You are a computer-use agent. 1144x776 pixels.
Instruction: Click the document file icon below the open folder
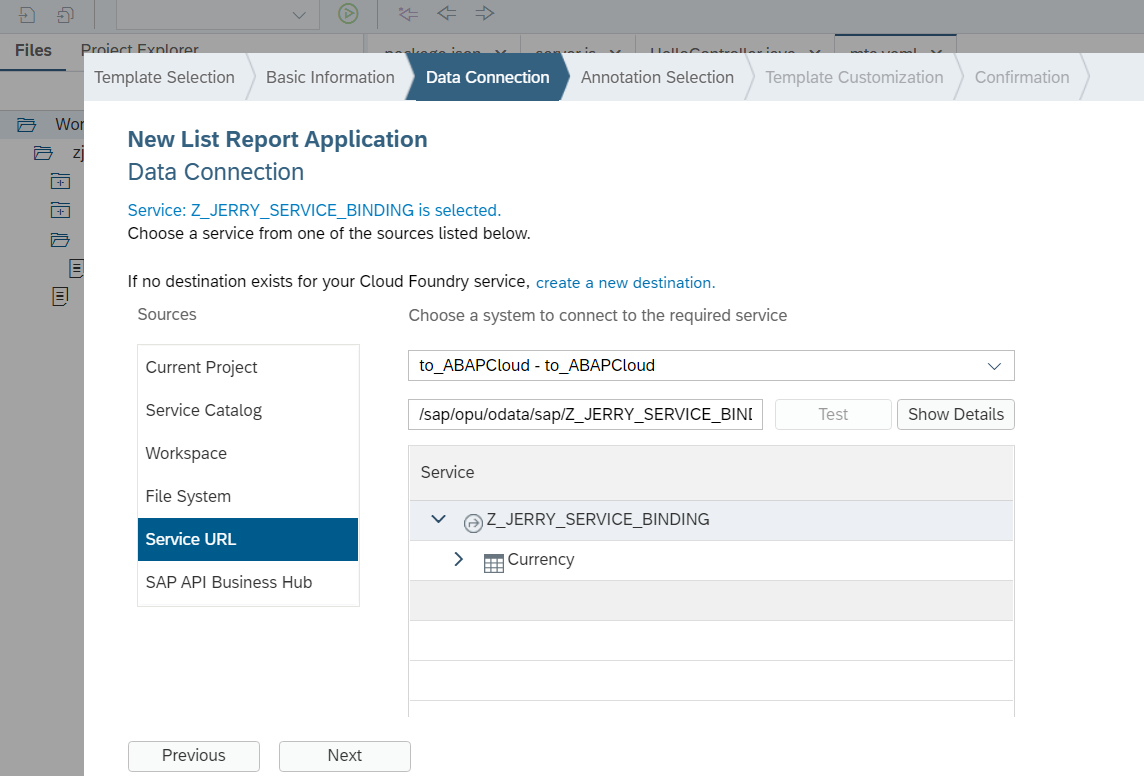(61, 297)
